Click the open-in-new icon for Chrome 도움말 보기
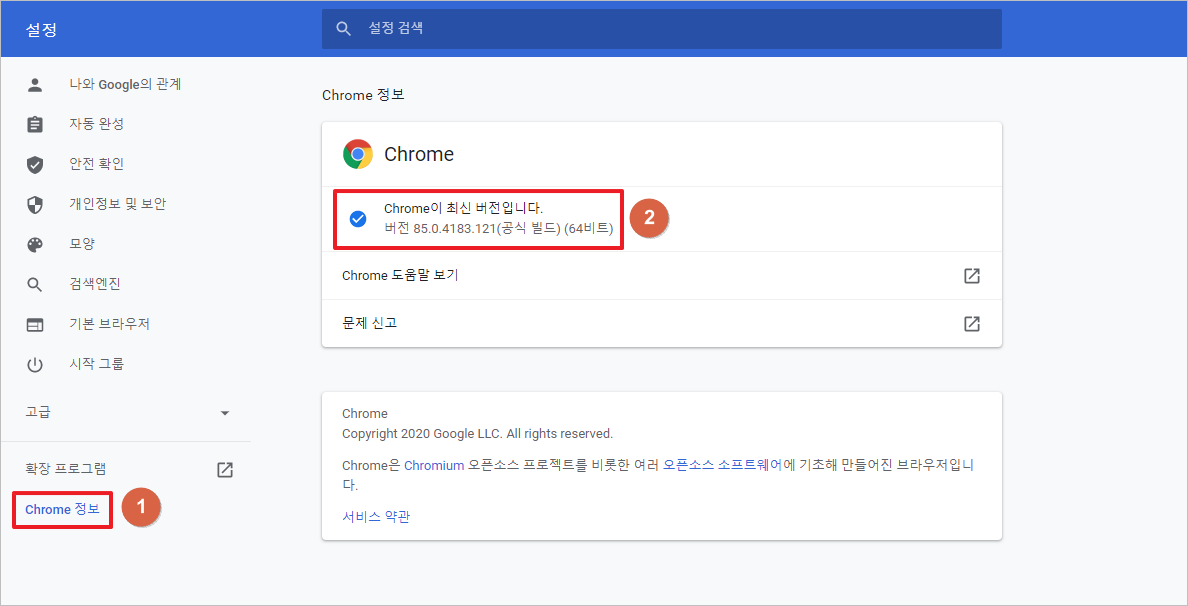 (x=972, y=276)
